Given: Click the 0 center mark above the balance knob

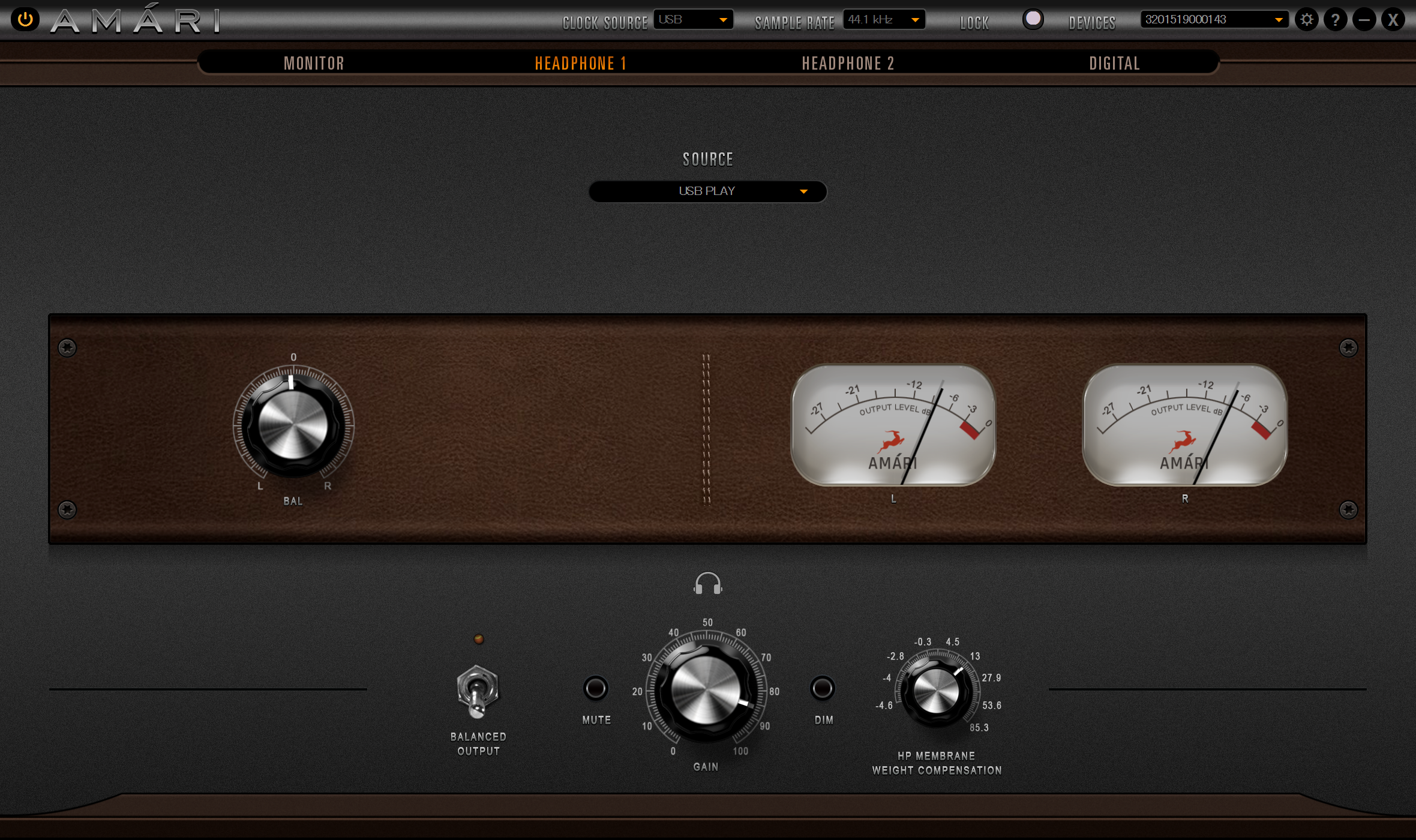Looking at the screenshot, I should click(x=293, y=357).
